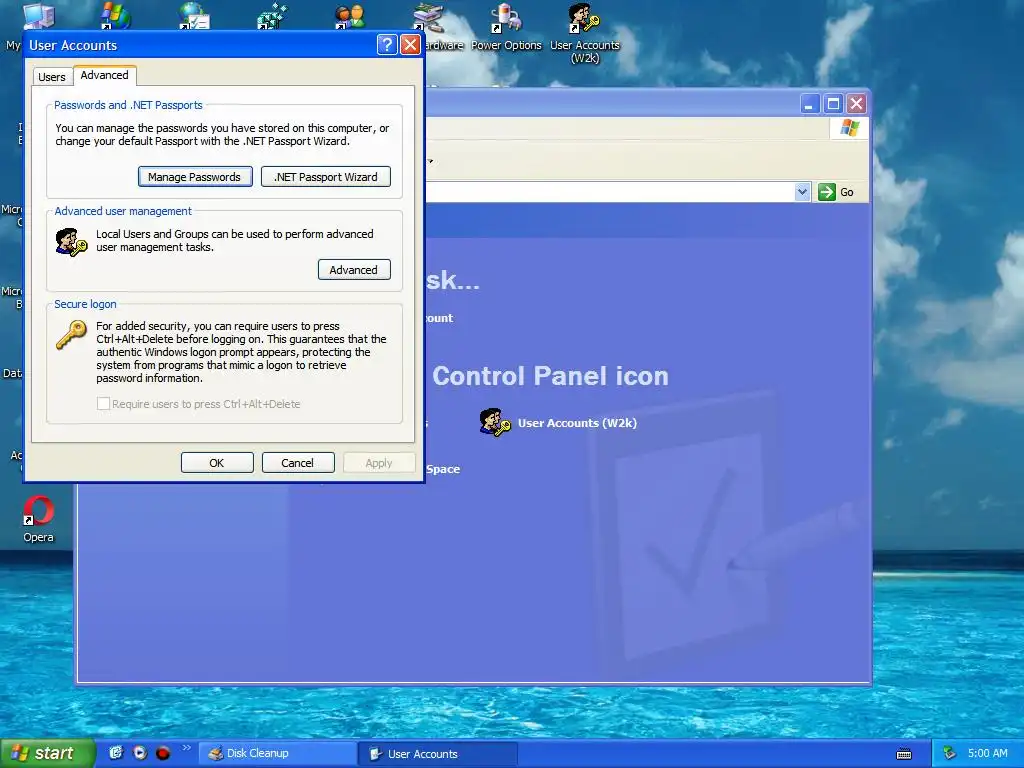Viewport: 1024px width, 768px height.
Task: Launch the .NET Passport Wizard
Action: click(325, 177)
